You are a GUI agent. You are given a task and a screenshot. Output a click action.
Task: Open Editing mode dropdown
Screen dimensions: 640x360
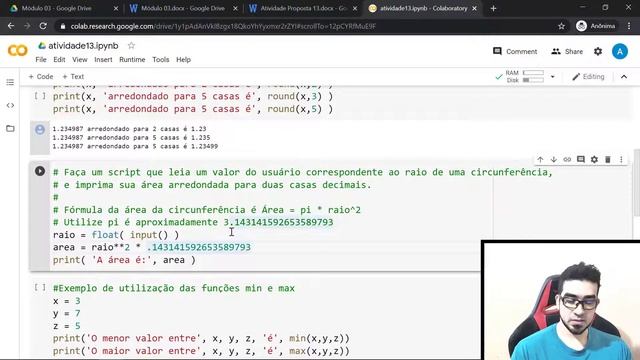coord(588,77)
